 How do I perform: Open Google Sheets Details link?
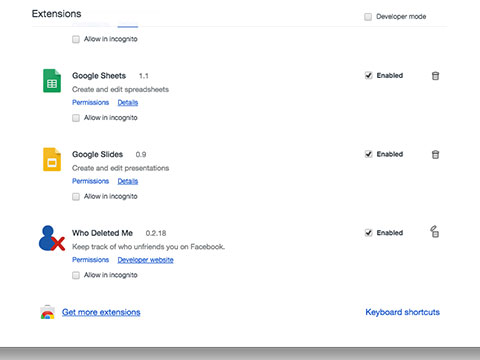tap(128, 102)
